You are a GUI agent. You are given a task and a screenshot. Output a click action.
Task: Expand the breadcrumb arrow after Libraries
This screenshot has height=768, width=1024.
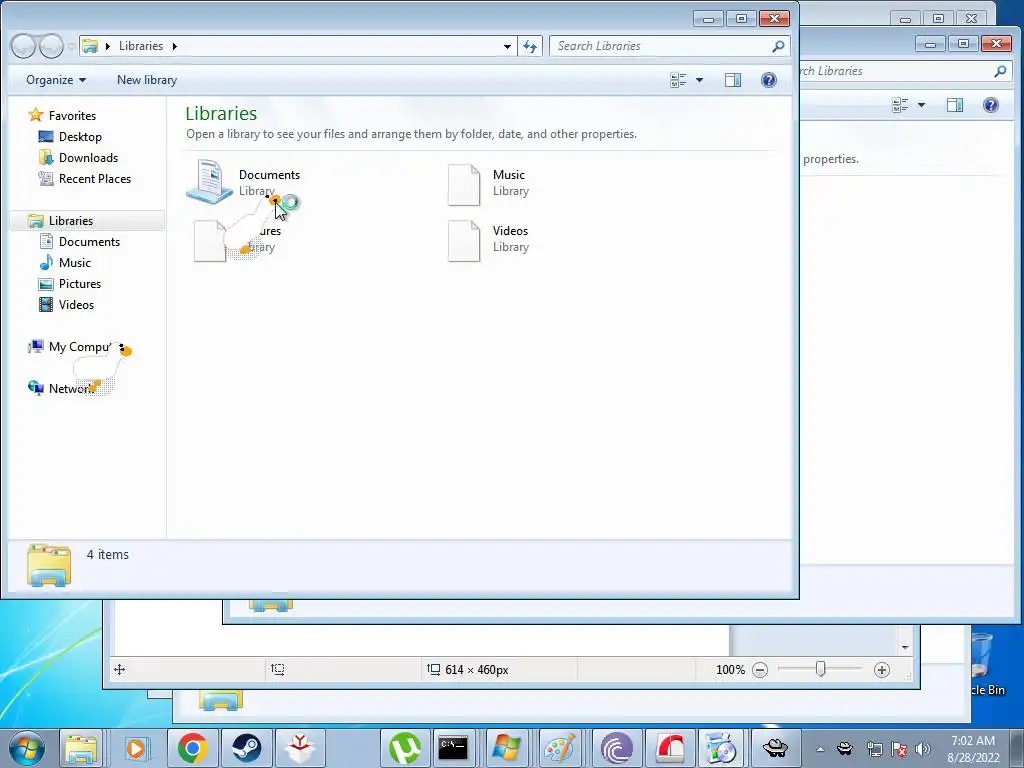point(174,46)
